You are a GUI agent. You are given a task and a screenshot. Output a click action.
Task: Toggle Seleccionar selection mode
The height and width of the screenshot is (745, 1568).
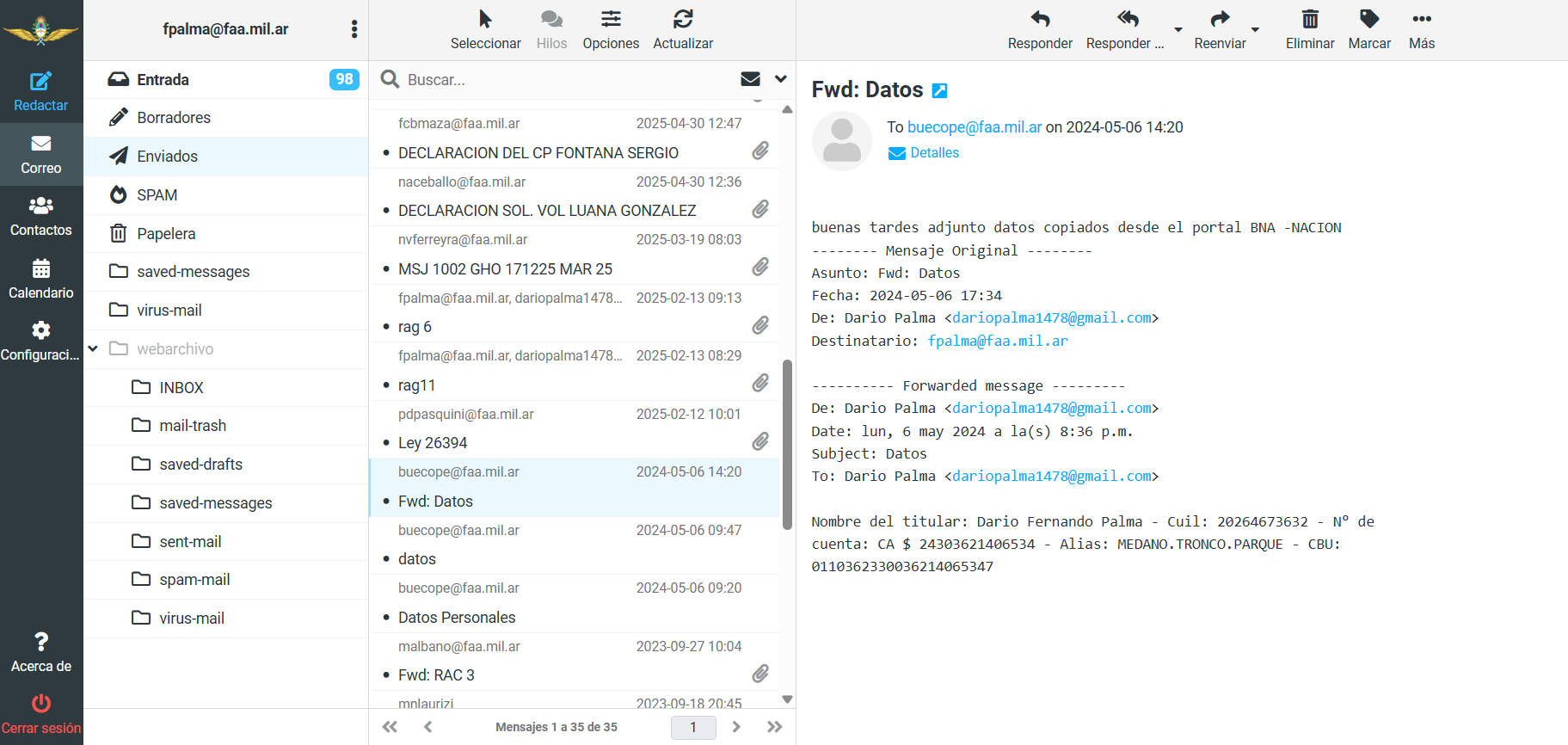click(x=485, y=20)
